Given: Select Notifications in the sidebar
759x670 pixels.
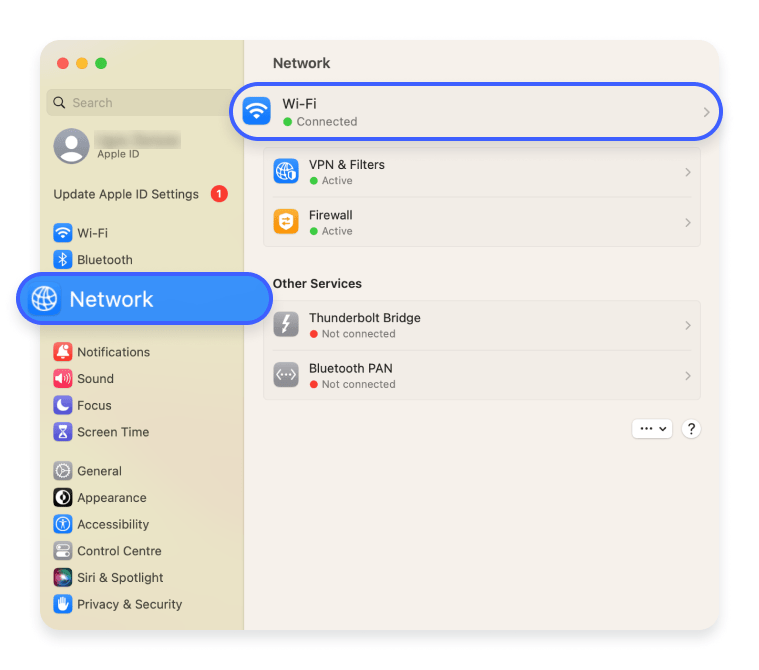Looking at the screenshot, I should click(113, 352).
